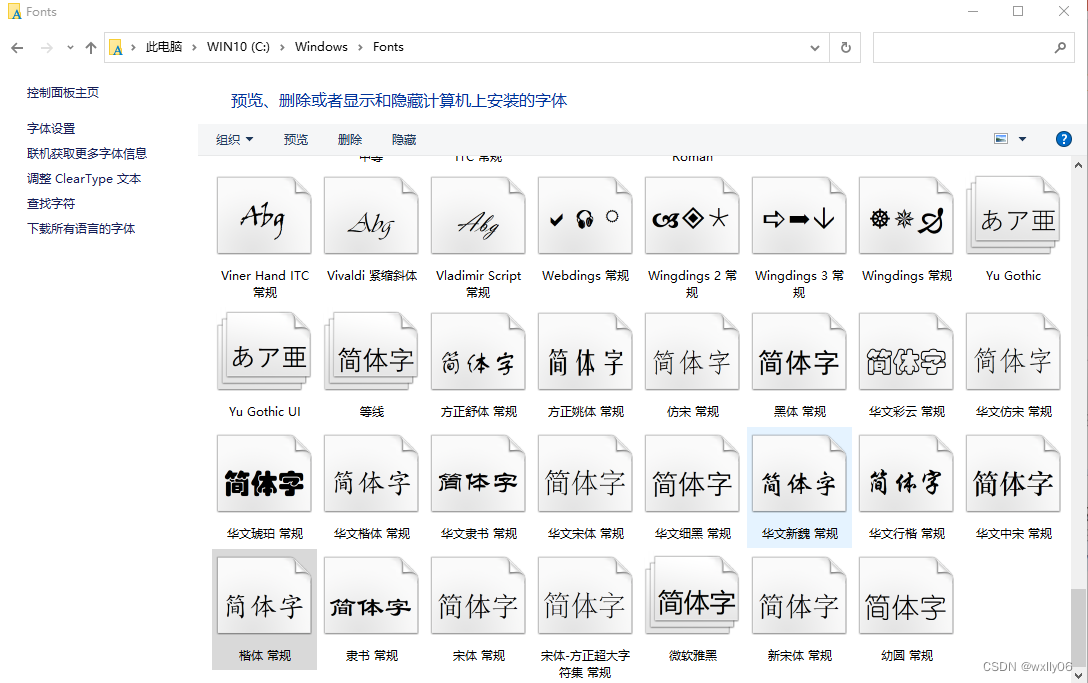1088x683 pixels.
Task: Select the Vivaldi 紧缩斜体 font icon
Action: 371,215
